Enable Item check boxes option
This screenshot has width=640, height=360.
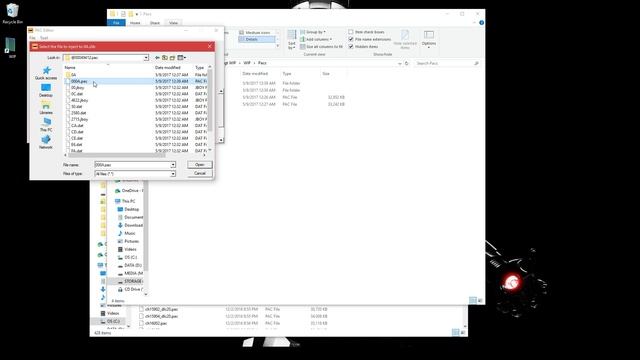tap(351, 32)
